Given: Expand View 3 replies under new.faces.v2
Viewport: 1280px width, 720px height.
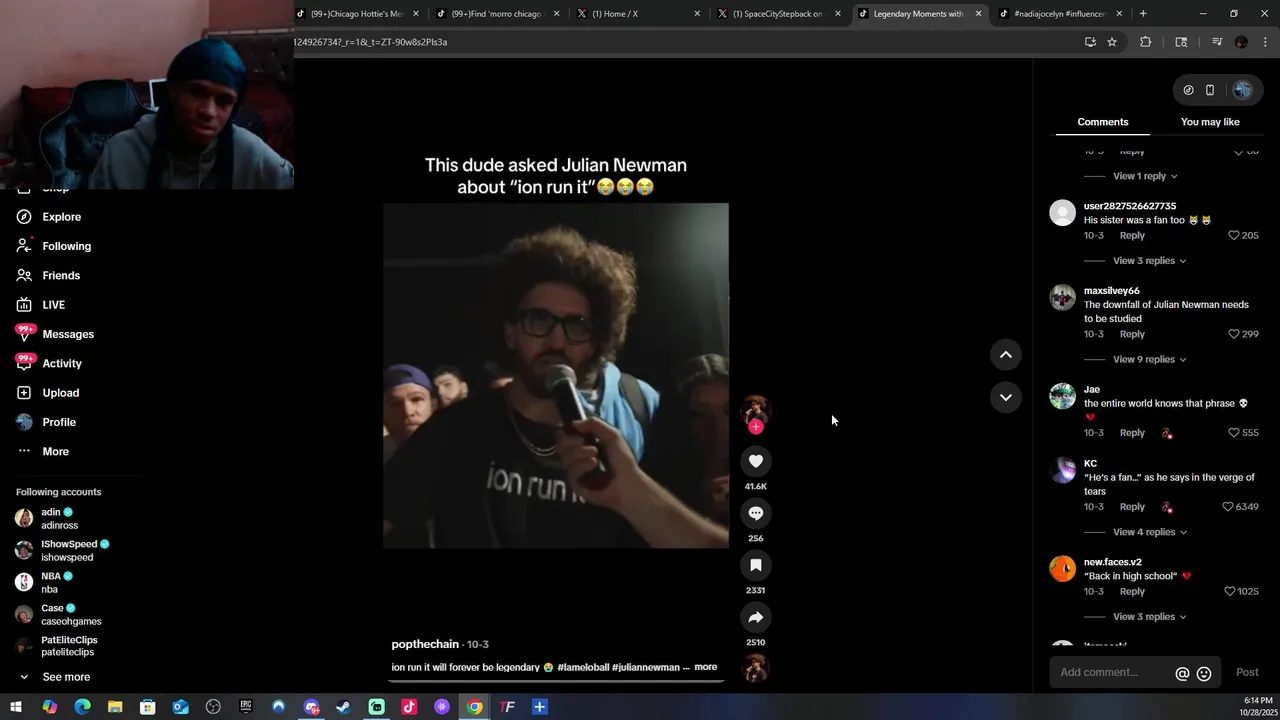Looking at the screenshot, I should pos(1150,617).
